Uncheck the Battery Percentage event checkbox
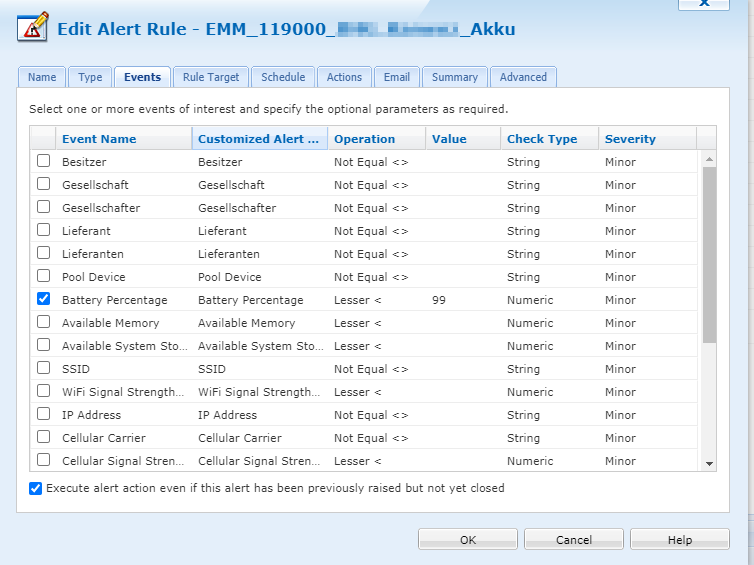Viewport: 754px width, 565px height. pyautogui.click(x=43, y=299)
